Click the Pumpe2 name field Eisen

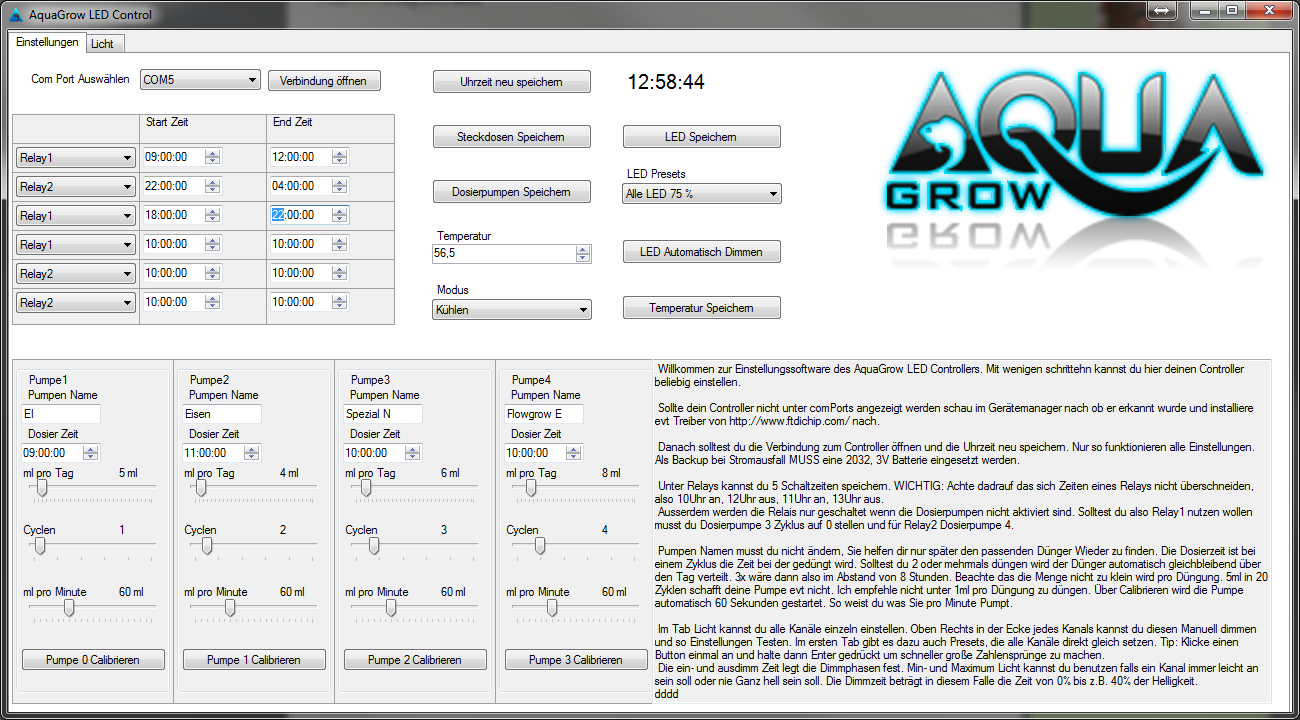point(222,414)
